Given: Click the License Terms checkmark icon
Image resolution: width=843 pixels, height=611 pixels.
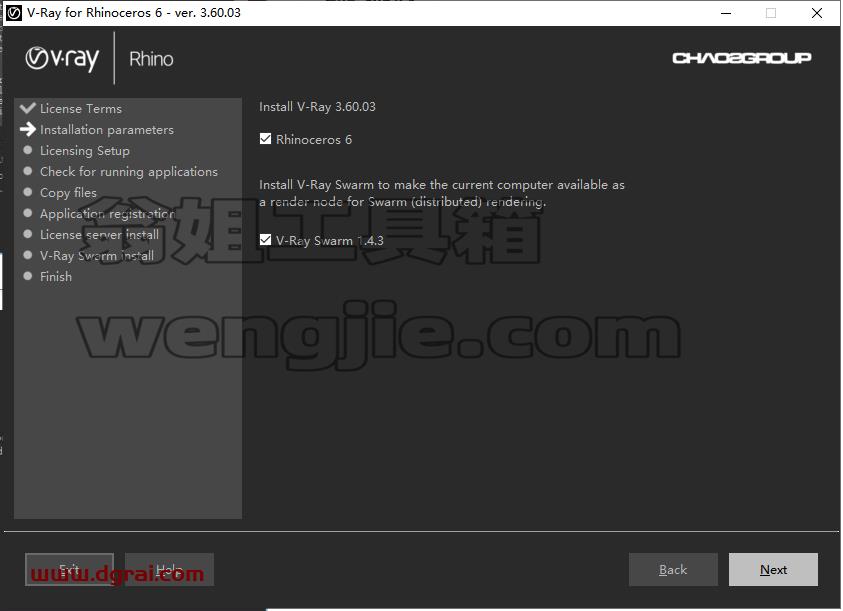Looking at the screenshot, I should 28,108.
